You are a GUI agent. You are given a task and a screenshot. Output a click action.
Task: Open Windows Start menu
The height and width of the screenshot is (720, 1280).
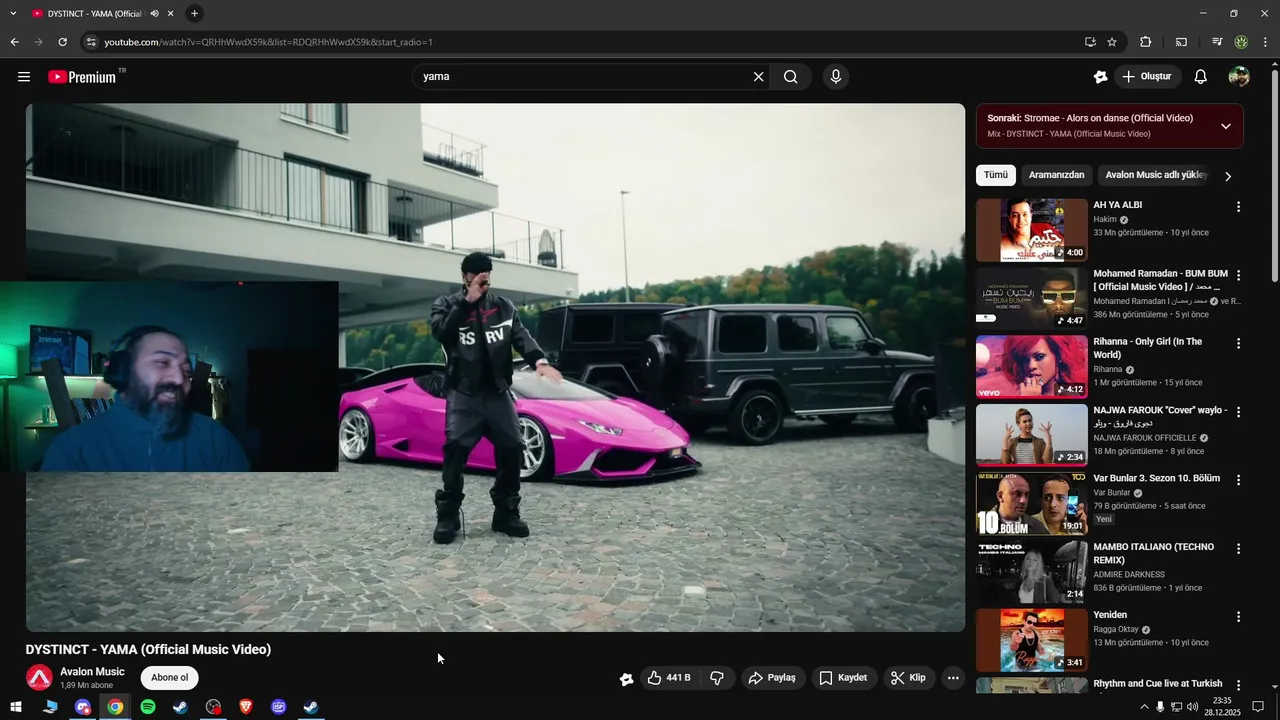[x=16, y=707]
